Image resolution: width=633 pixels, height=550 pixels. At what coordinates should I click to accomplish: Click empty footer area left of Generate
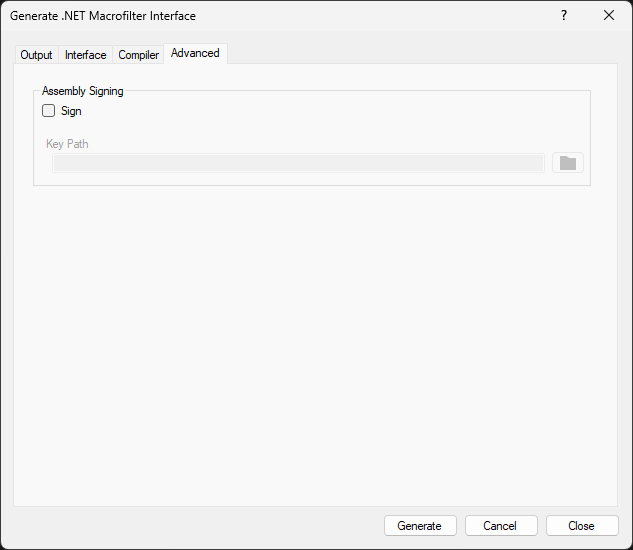click(190, 526)
